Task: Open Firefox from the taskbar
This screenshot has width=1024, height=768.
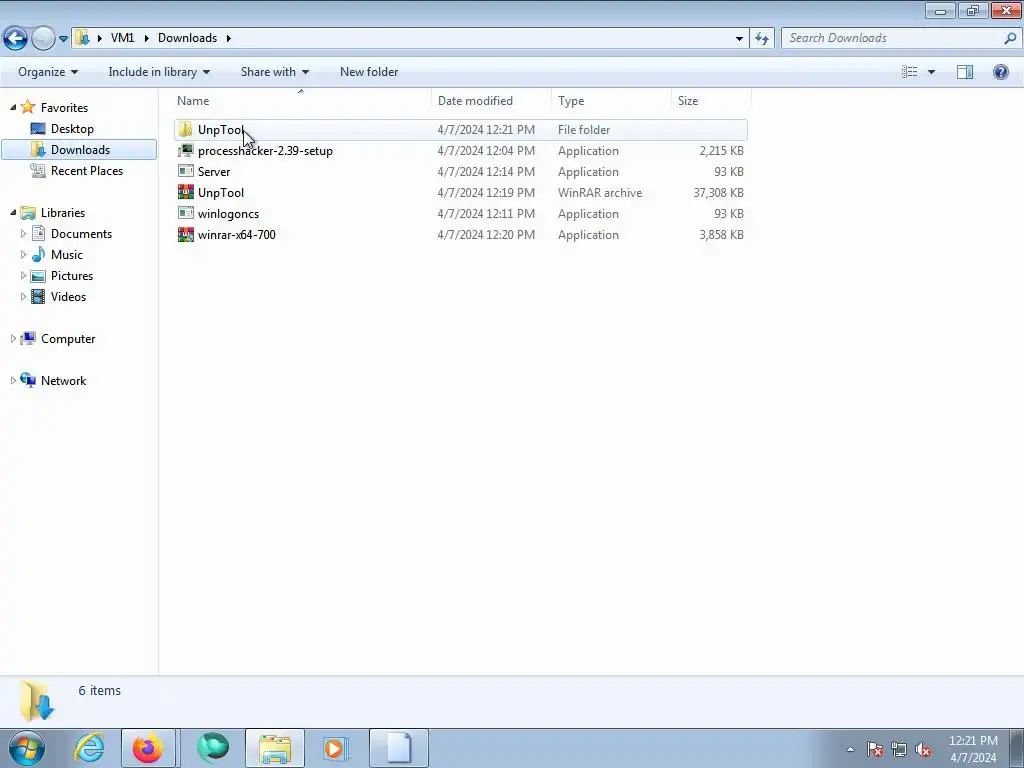Action: pos(148,748)
